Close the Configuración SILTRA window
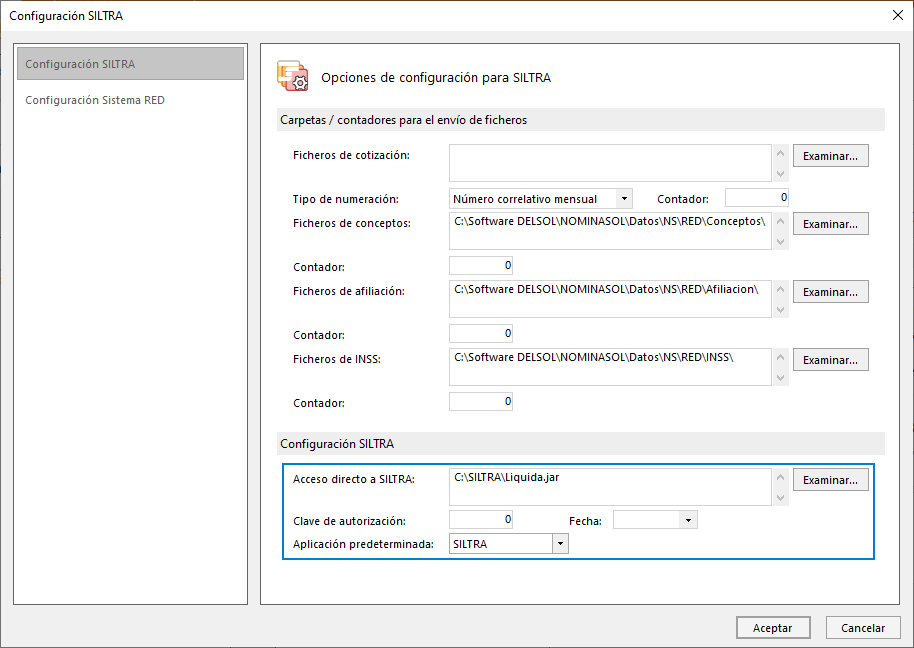Image resolution: width=914 pixels, height=648 pixels. point(898,15)
